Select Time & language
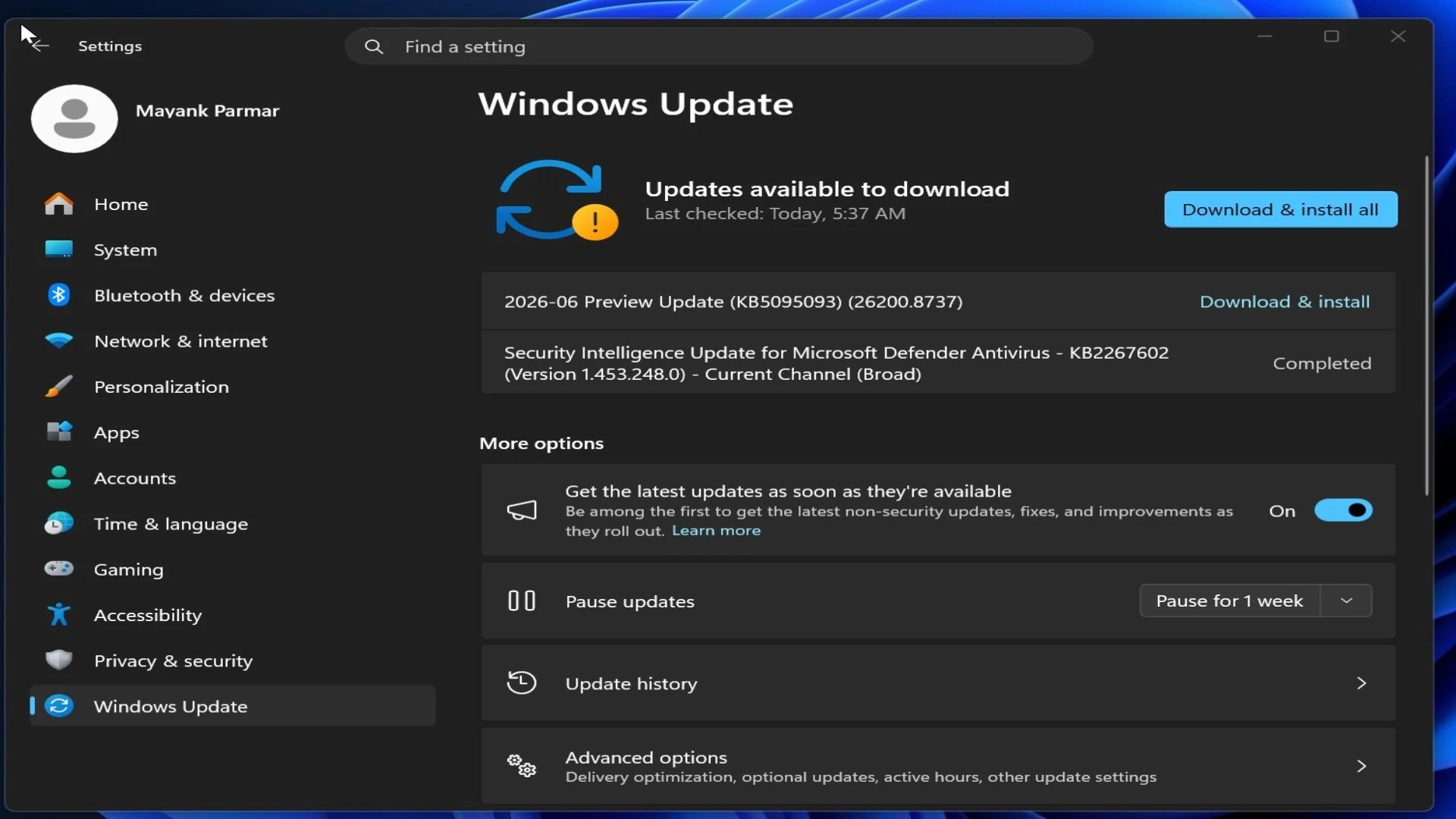This screenshot has width=1456, height=819. coord(232,523)
